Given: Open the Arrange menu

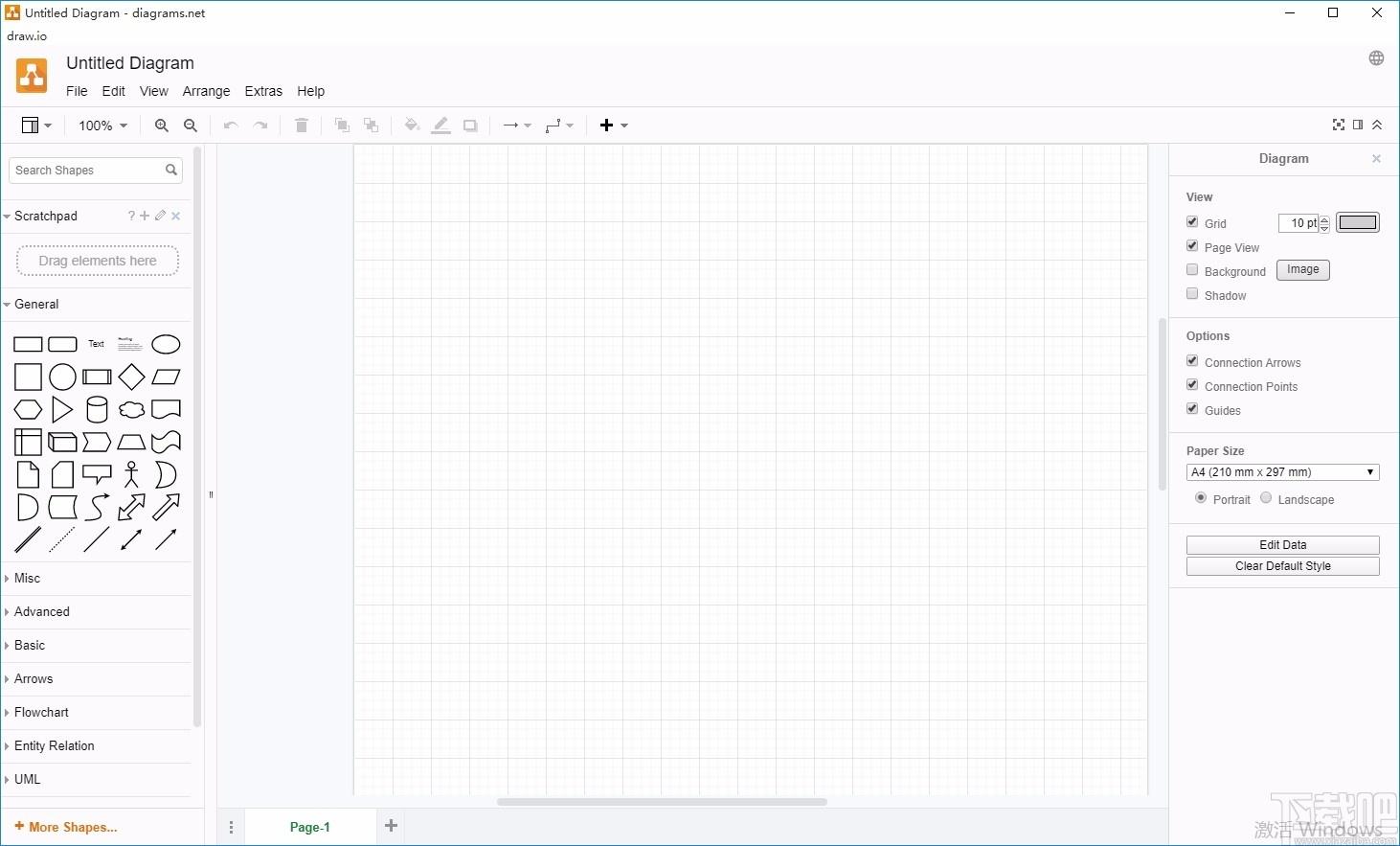Looking at the screenshot, I should (x=206, y=91).
